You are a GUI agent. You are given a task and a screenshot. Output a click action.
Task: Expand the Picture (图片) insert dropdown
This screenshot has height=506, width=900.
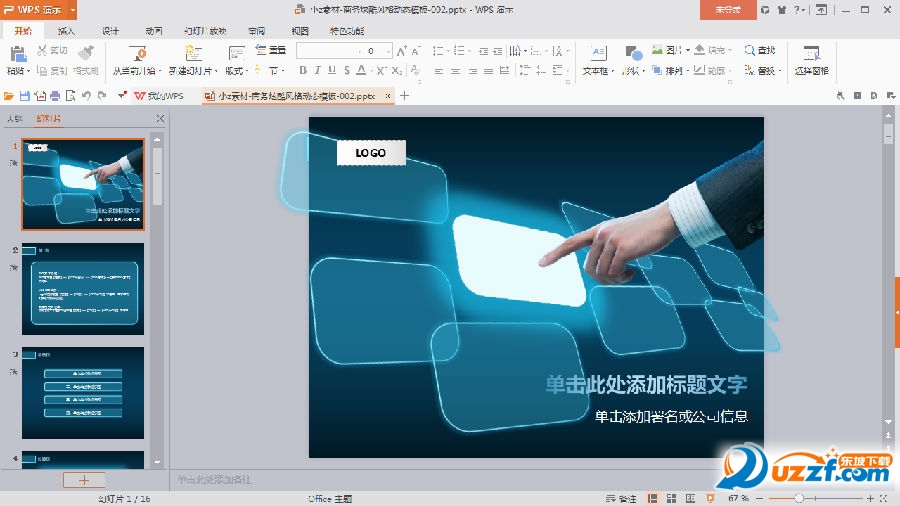(x=688, y=50)
